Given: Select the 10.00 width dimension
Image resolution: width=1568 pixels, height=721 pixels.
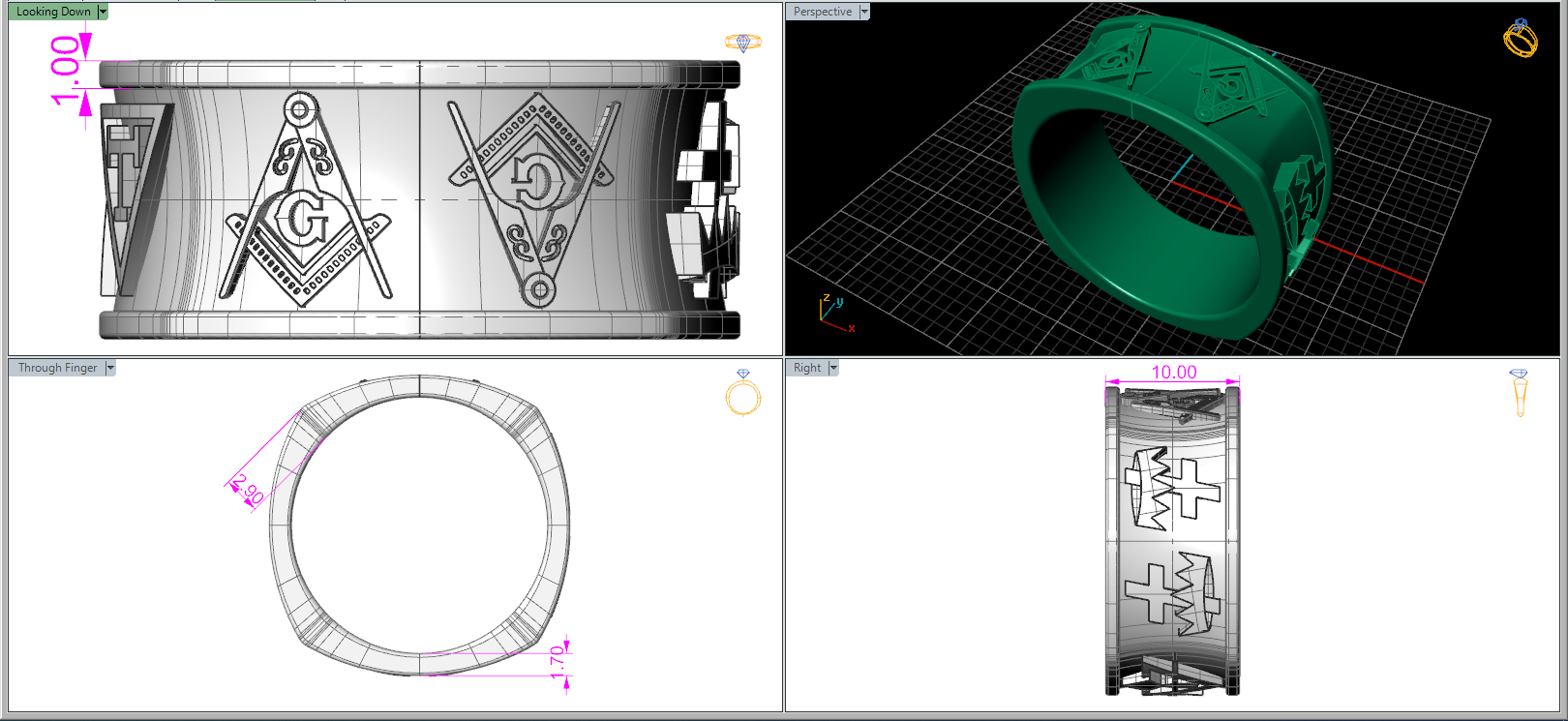Looking at the screenshot, I should [1173, 373].
